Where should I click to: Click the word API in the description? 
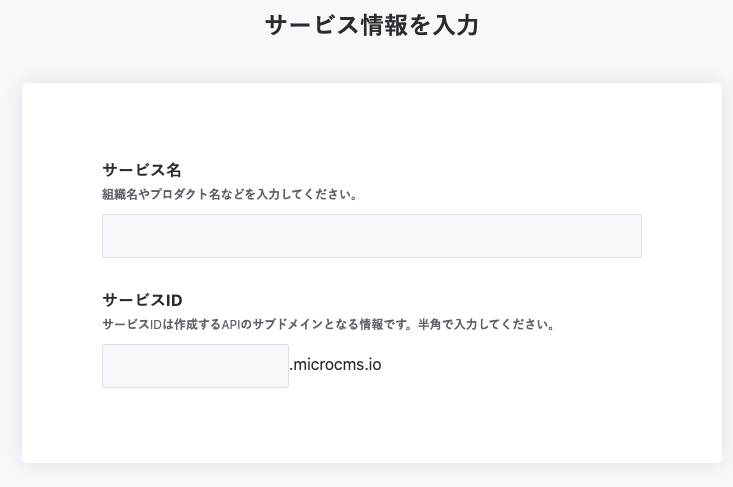[x=230, y=324]
